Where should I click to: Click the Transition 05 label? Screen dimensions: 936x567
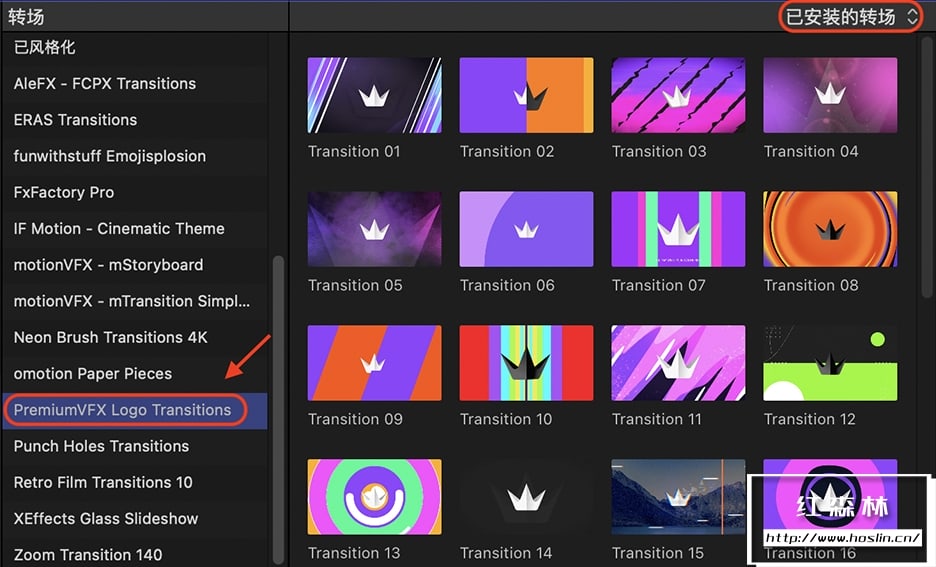(x=355, y=285)
